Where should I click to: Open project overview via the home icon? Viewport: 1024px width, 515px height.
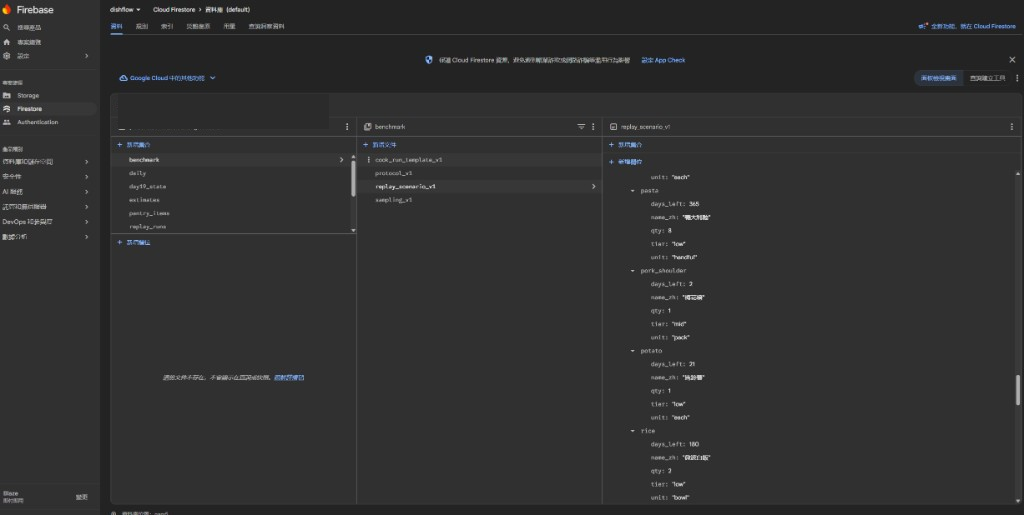point(7,42)
